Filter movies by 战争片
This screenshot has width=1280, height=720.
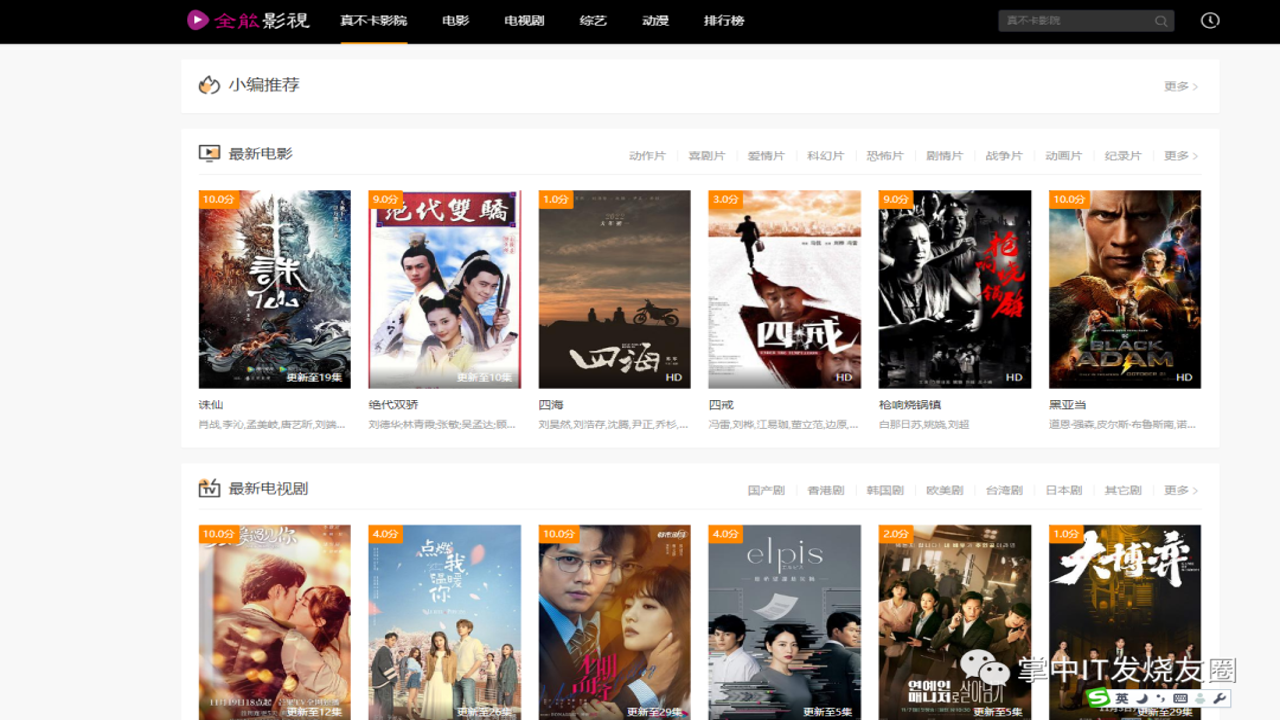click(1004, 156)
